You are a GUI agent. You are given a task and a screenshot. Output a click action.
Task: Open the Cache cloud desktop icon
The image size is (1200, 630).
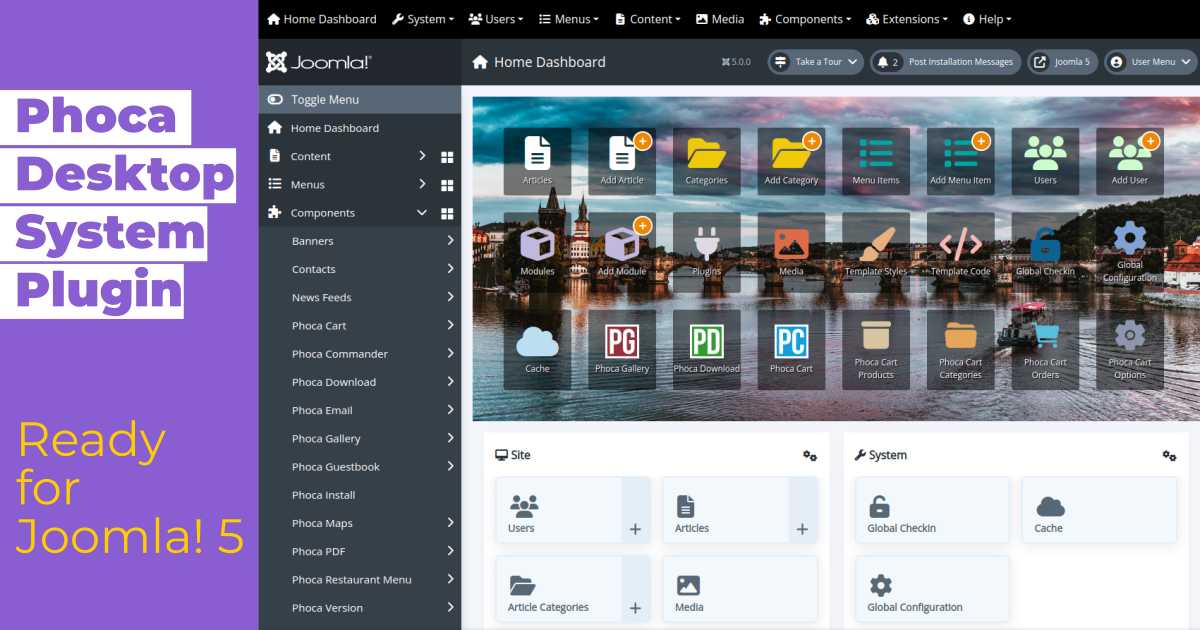point(537,349)
